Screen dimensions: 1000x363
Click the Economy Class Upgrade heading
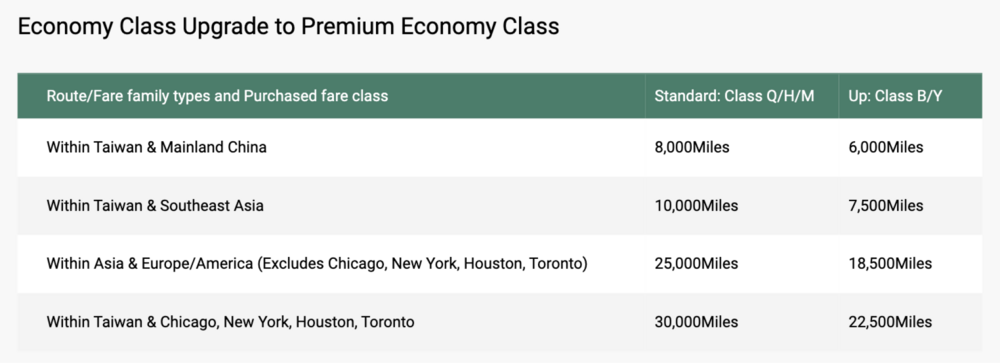pyautogui.click(x=288, y=26)
